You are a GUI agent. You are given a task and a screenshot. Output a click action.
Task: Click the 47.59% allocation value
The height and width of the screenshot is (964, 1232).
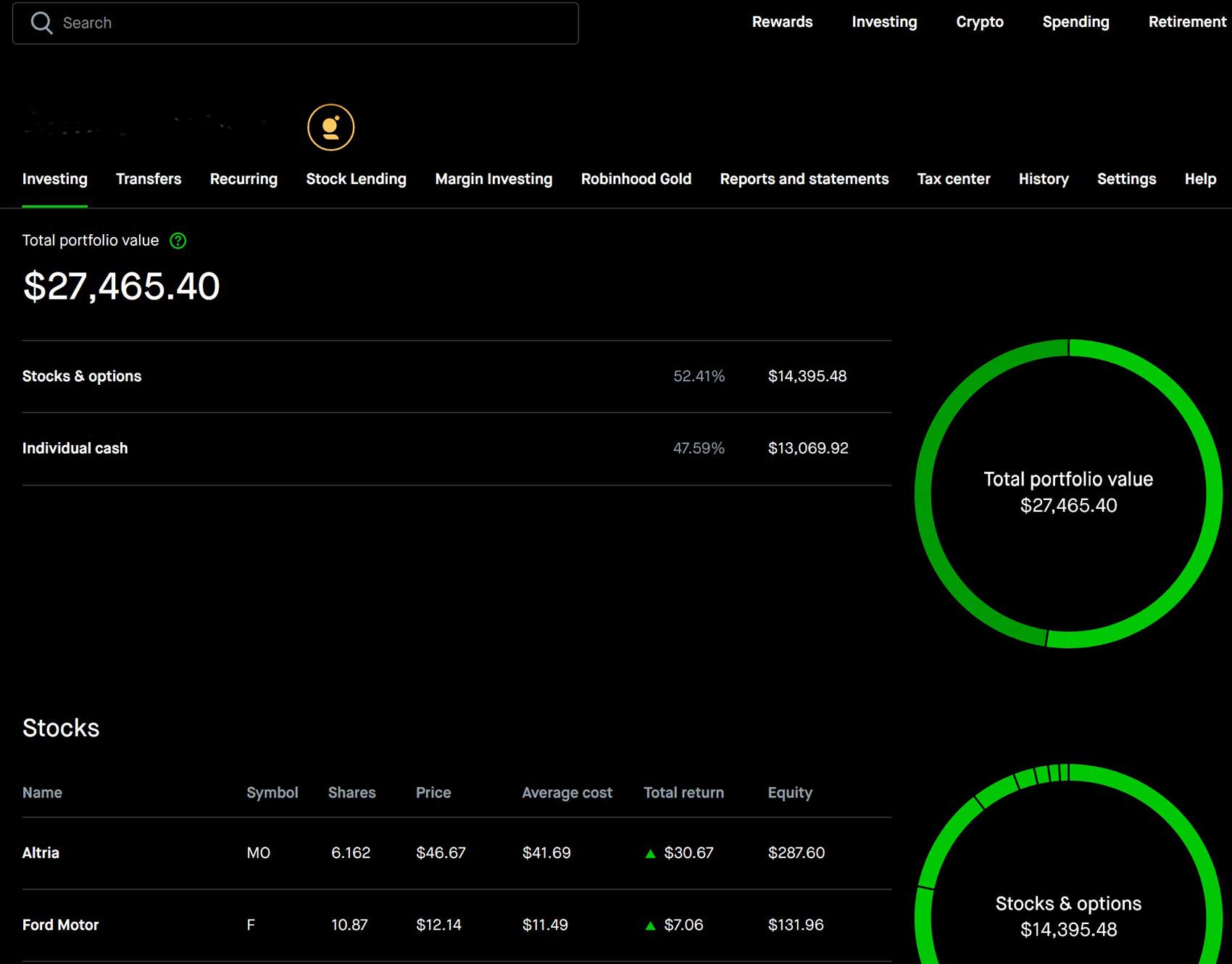[699, 449]
